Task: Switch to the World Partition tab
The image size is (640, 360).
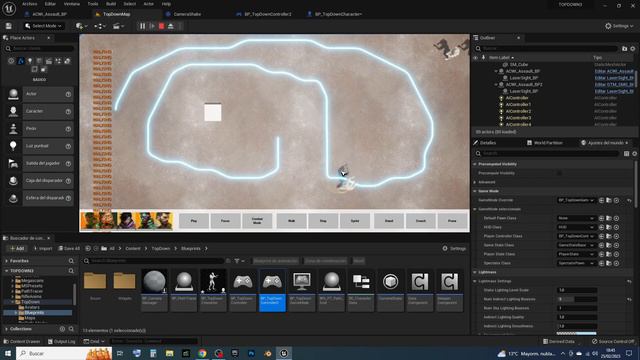Action: point(545,143)
